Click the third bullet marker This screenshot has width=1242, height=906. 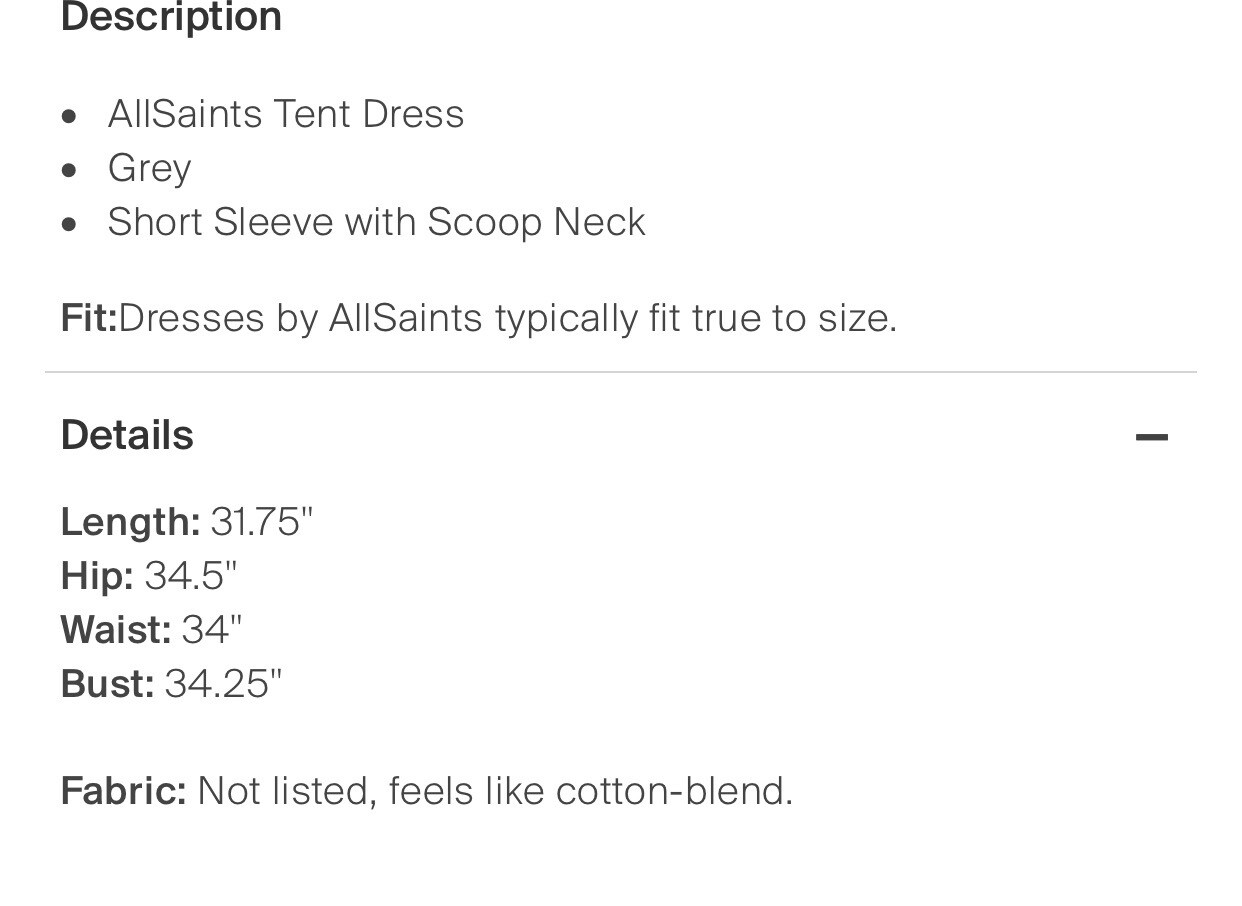pos(71,224)
